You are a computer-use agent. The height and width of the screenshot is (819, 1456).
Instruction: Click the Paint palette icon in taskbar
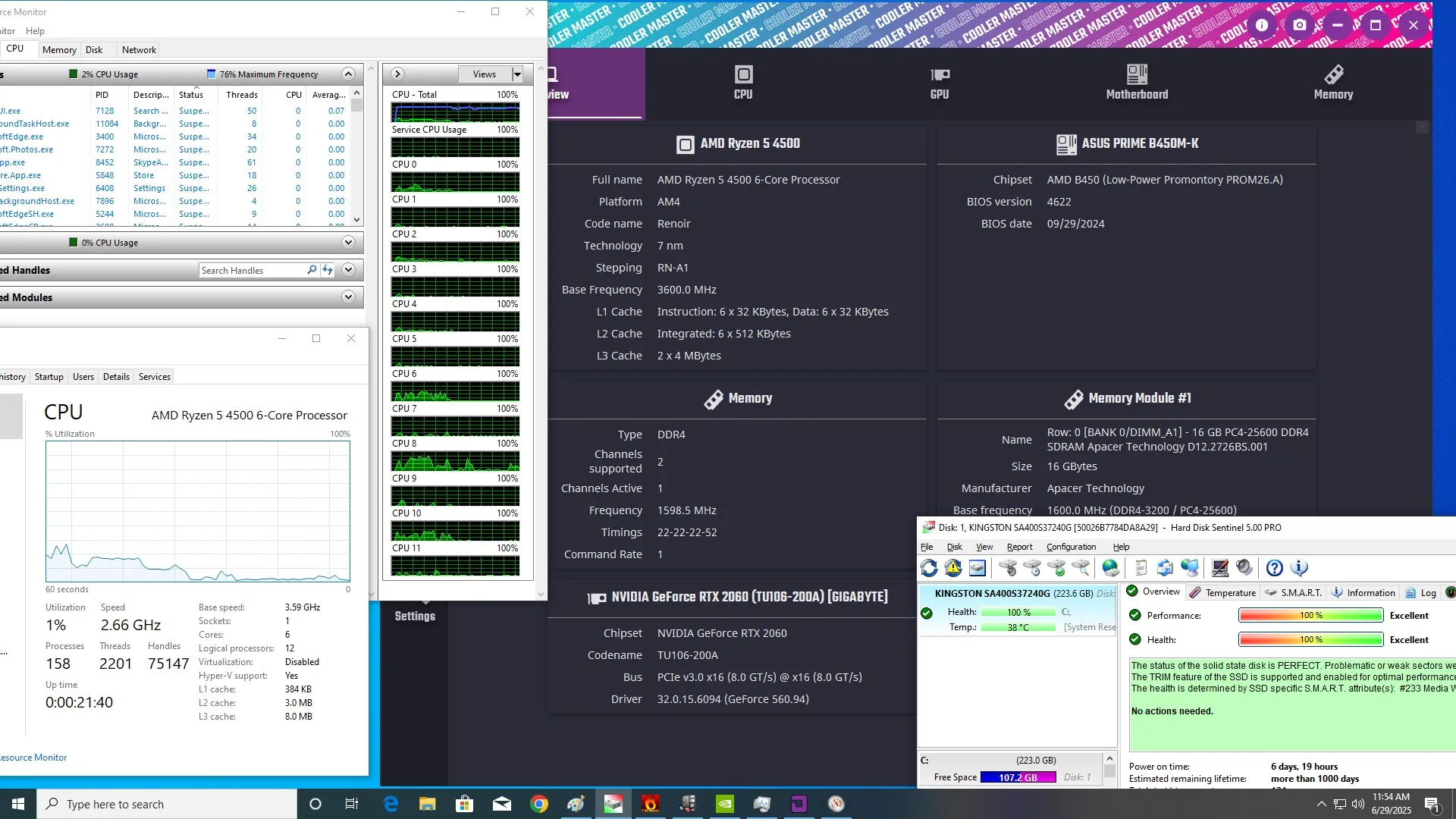(576, 804)
